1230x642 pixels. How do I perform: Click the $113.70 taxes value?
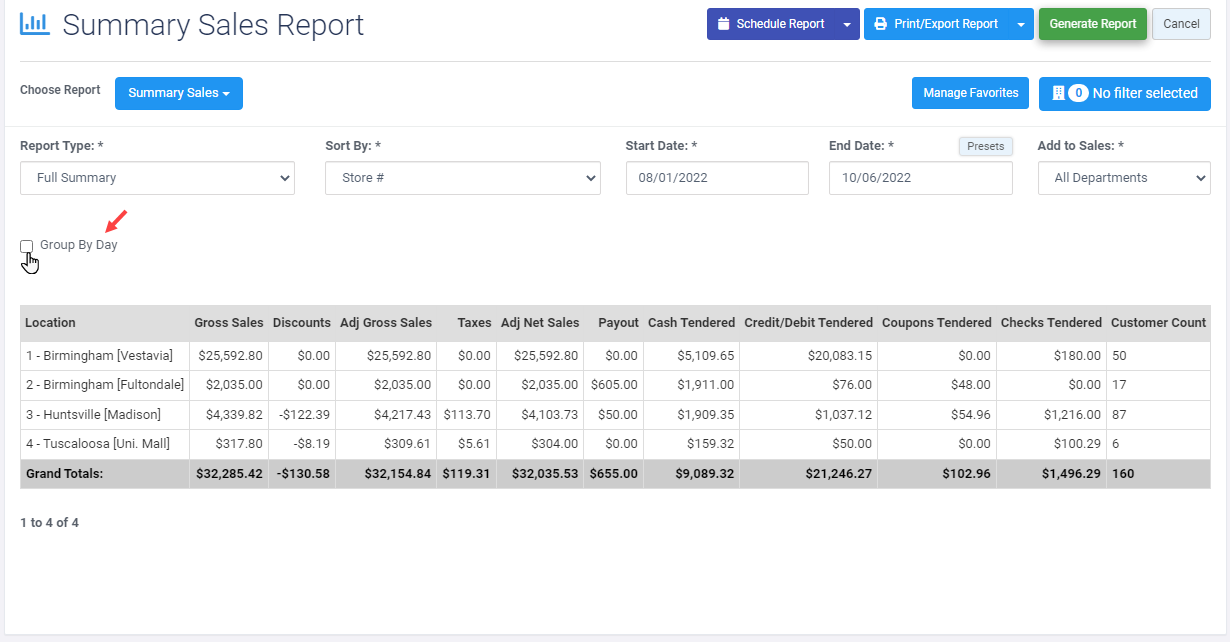467,415
